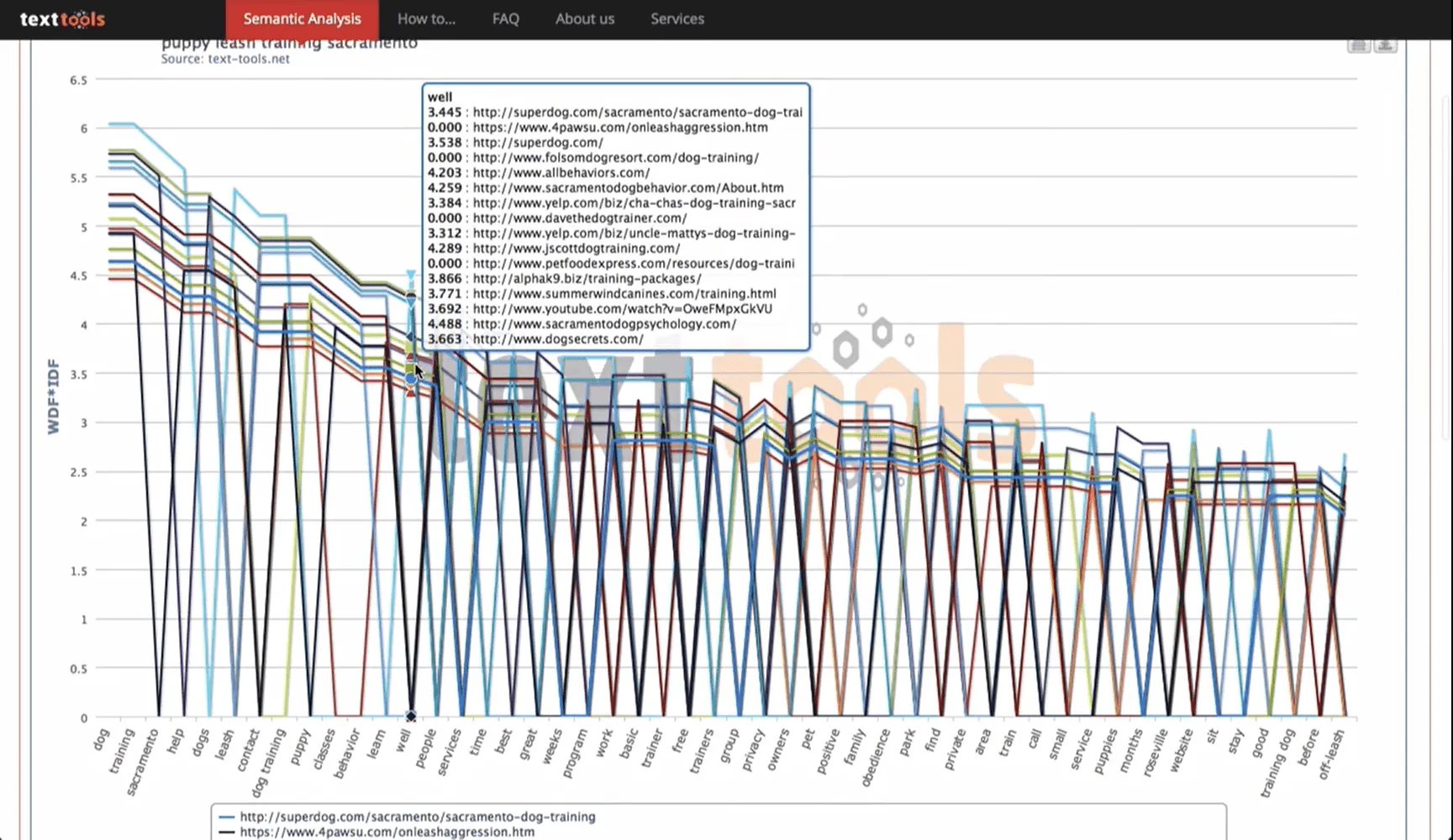Open the Services menu item
The image size is (1453, 840).
pos(676,19)
